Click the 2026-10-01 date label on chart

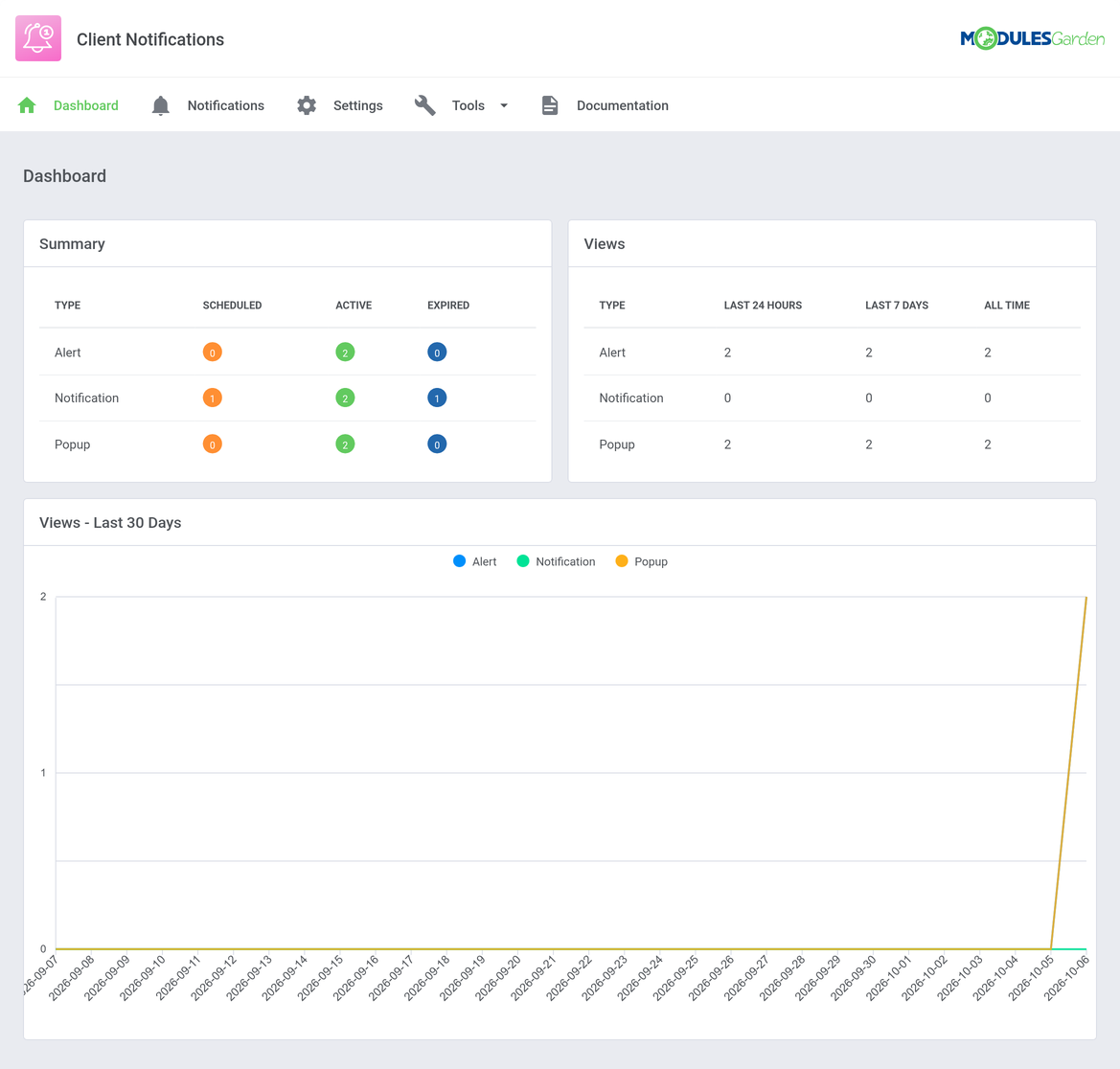pos(888,978)
